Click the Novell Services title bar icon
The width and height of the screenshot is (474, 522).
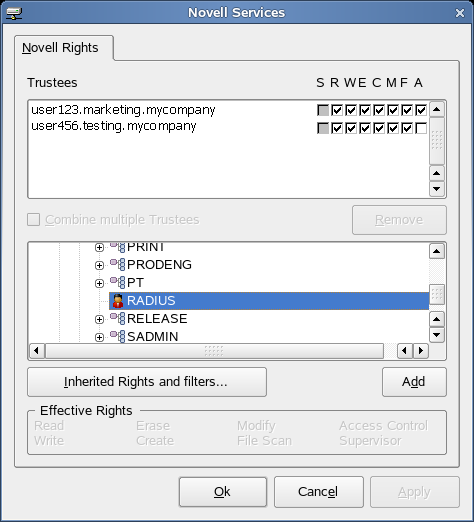point(14,13)
